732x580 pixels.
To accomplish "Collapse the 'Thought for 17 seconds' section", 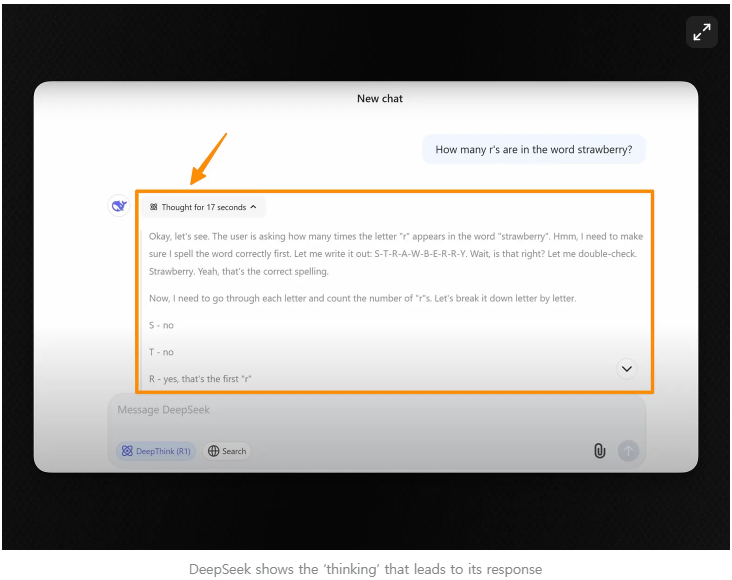I will pos(204,207).
